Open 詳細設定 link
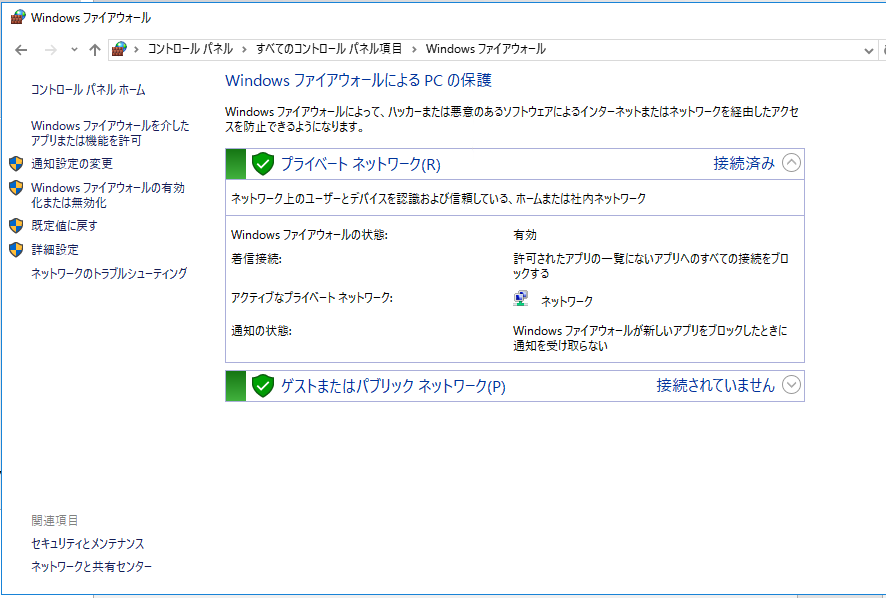The image size is (886, 598). pos(55,249)
